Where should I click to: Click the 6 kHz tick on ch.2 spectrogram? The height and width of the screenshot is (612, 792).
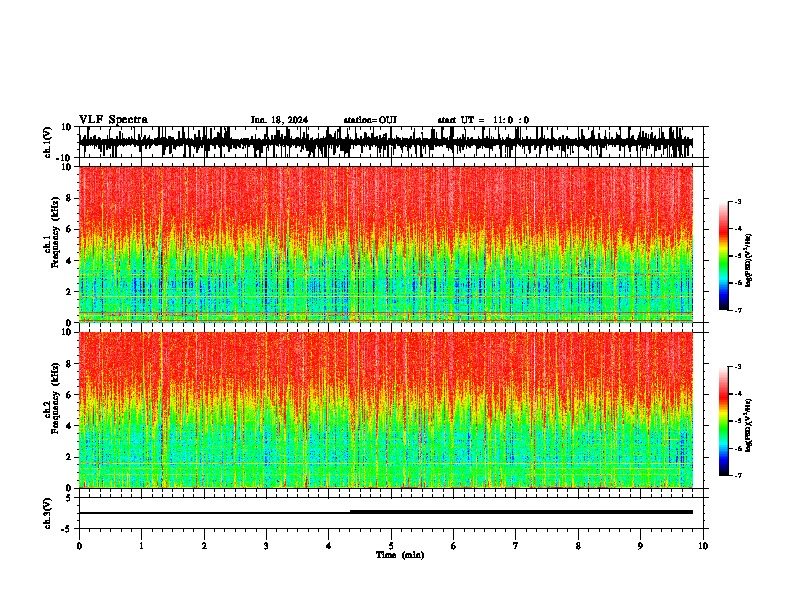tap(69, 395)
